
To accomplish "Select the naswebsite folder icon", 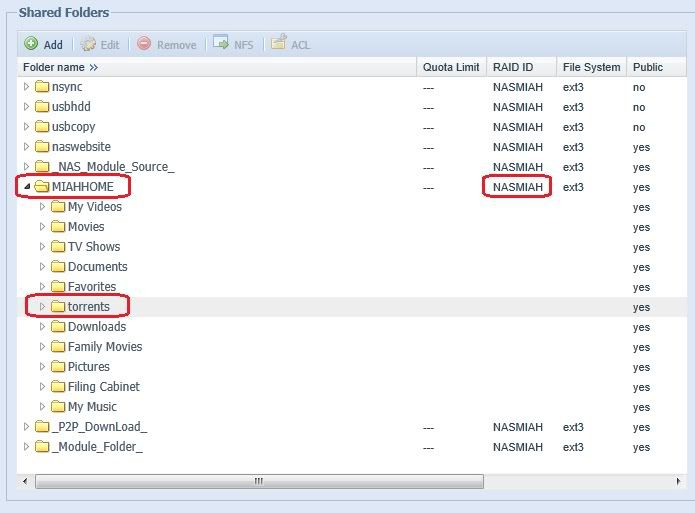I will 42,146.
